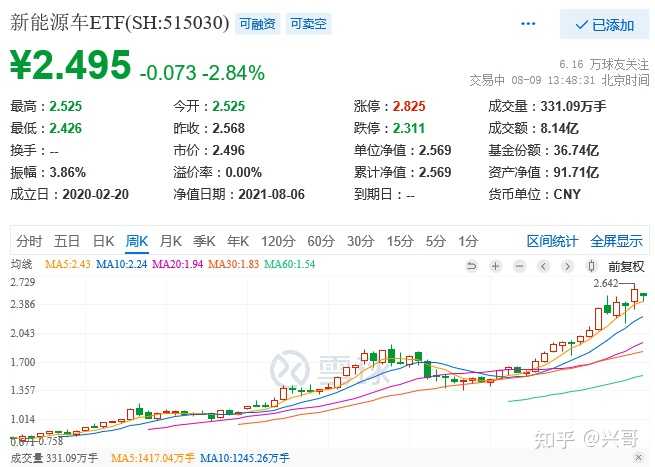655x467 pixels.
Task: Click the 新能源车ETF(SH:515030) title
Action: pyautogui.click(x=119, y=23)
